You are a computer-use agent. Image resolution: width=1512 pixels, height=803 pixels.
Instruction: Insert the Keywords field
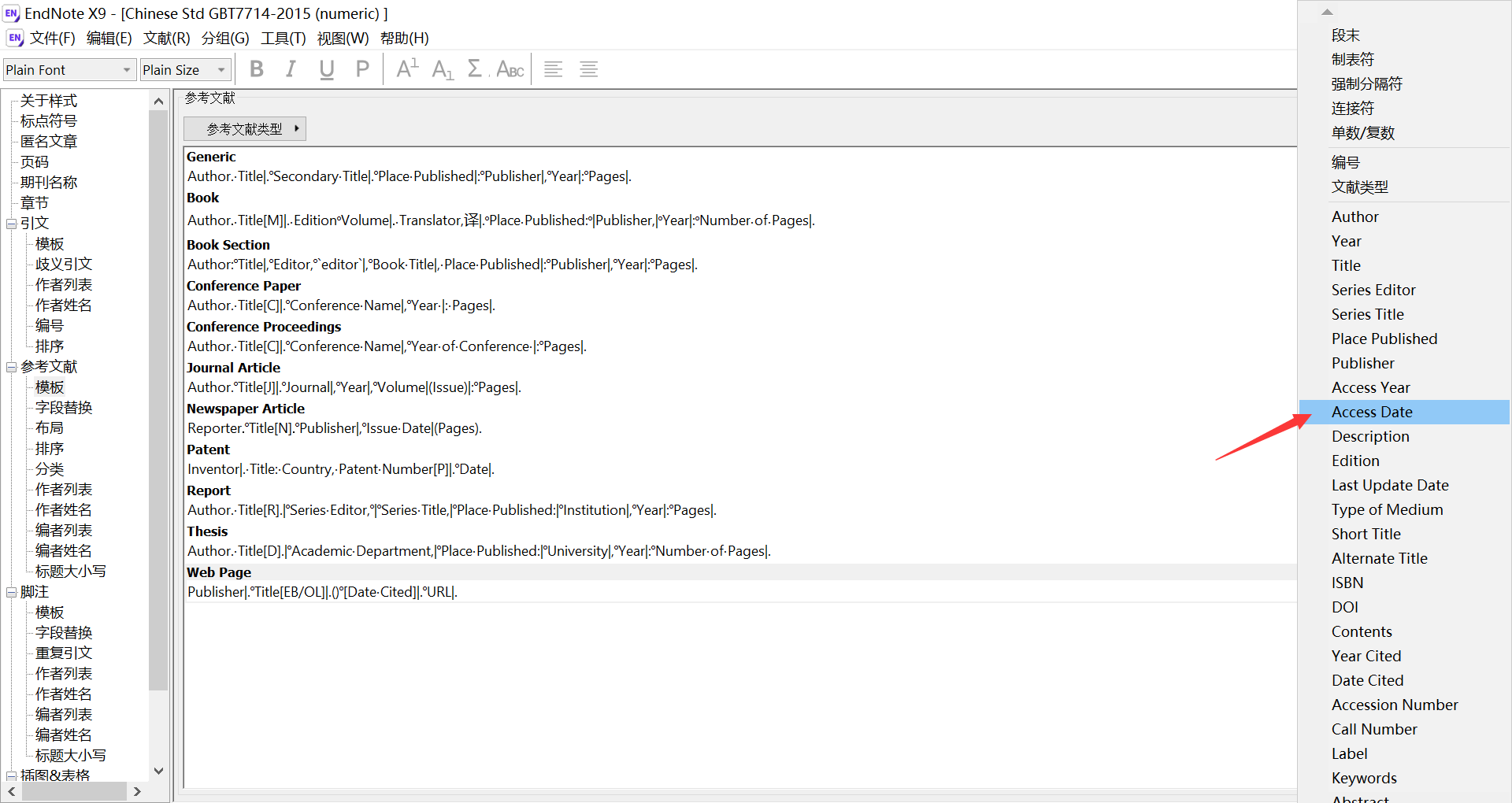click(1404, 778)
